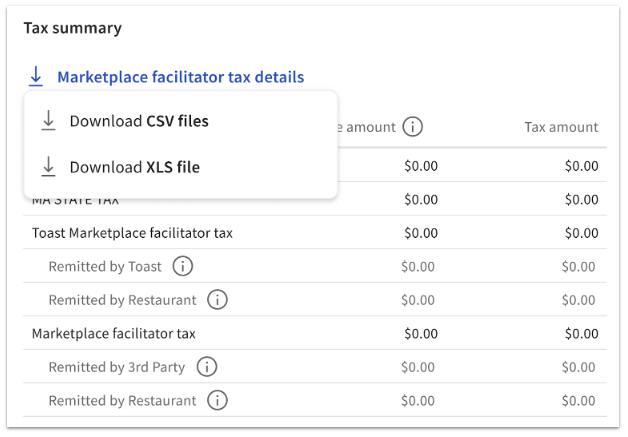The image size is (628, 437).
Task: Click the Tax summary heading
Action: click(x=72, y=28)
